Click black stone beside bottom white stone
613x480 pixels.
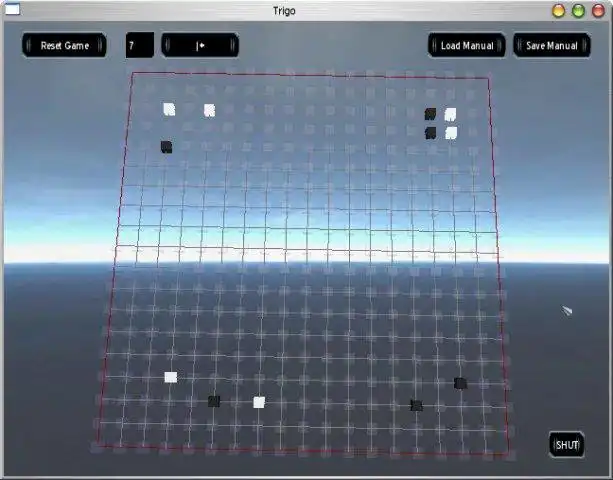pos(214,401)
